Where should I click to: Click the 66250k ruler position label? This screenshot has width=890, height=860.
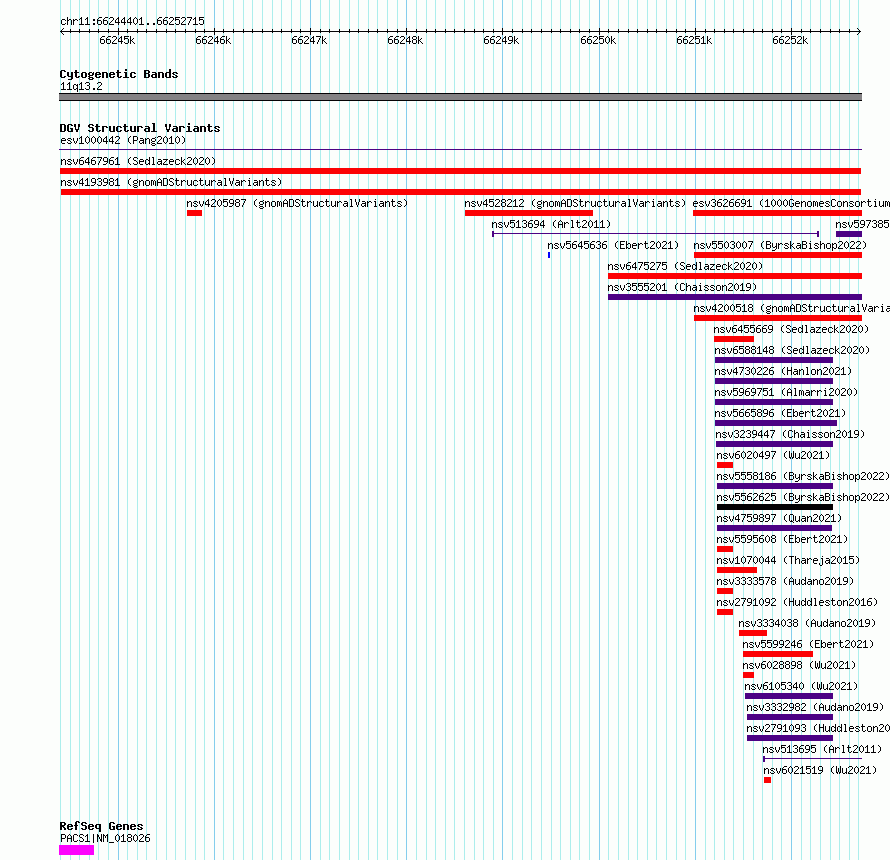598,40
